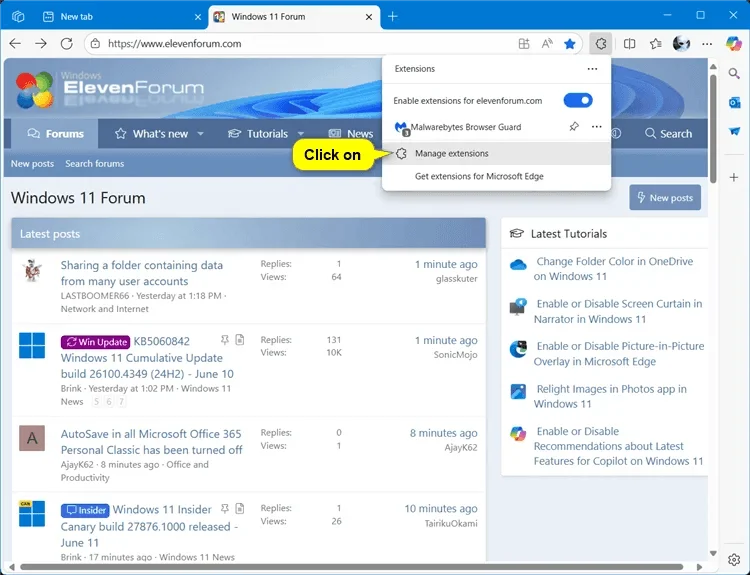Open the Split screen icon
Viewport: 750px width, 575px height.
(x=629, y=44)
